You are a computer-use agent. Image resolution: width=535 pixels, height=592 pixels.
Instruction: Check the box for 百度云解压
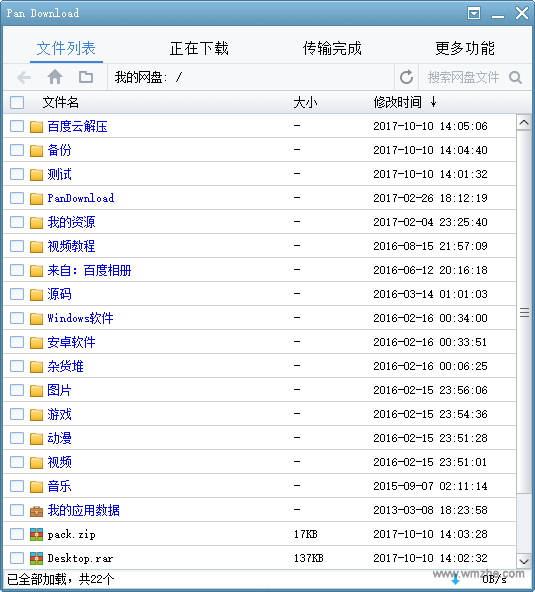pyautogui.click(x=17, y=126)
